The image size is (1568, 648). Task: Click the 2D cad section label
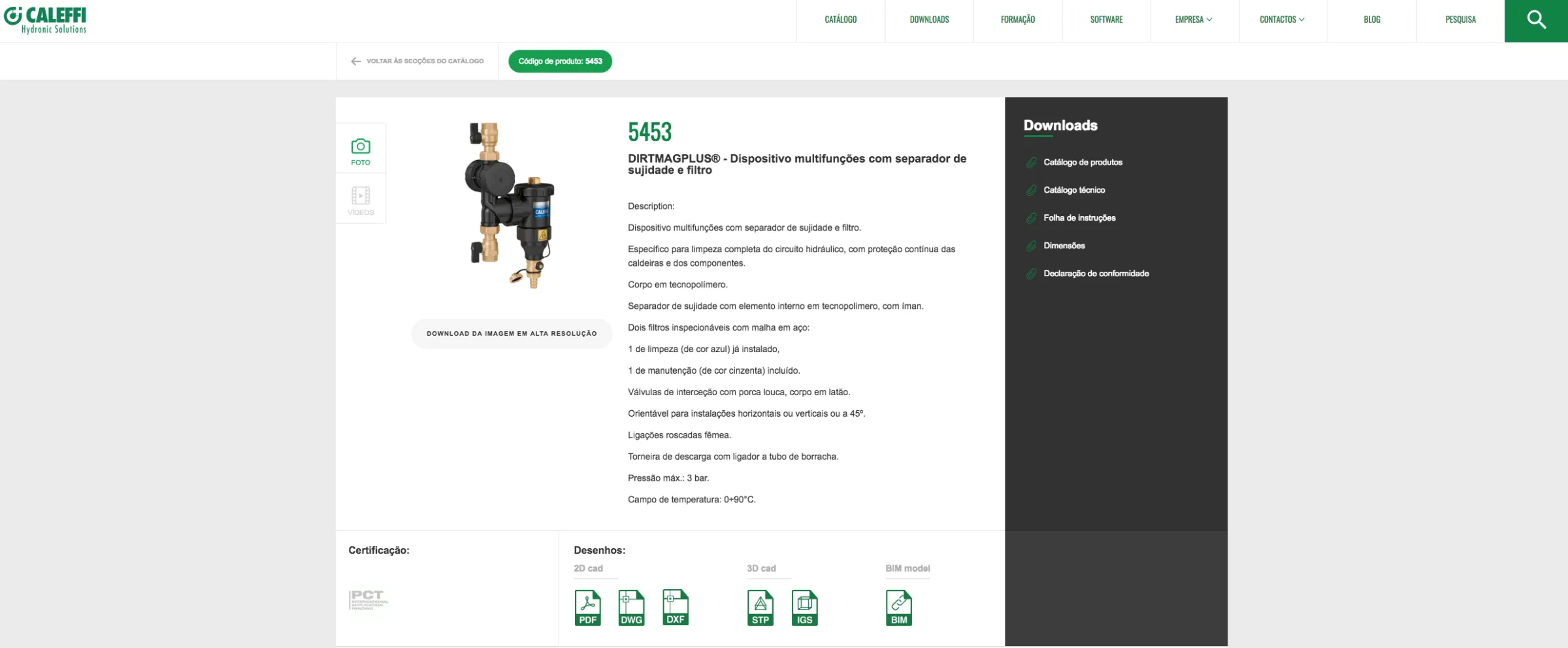[x=588, y=568]
